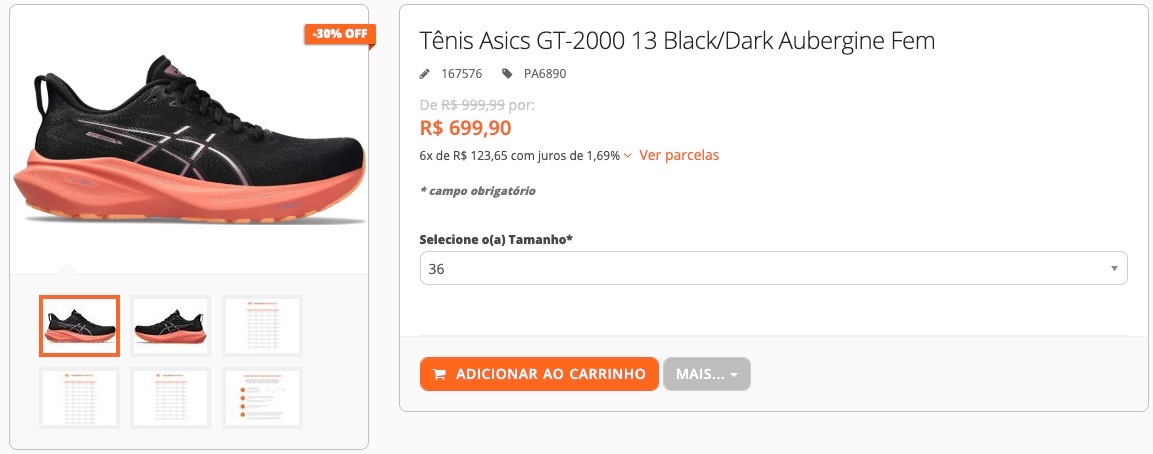Image resolution: width=1153 pixels, height=454 pixels.
Task: Expand installments chevron after 'juros de 1,69%'
Action: 627,156
